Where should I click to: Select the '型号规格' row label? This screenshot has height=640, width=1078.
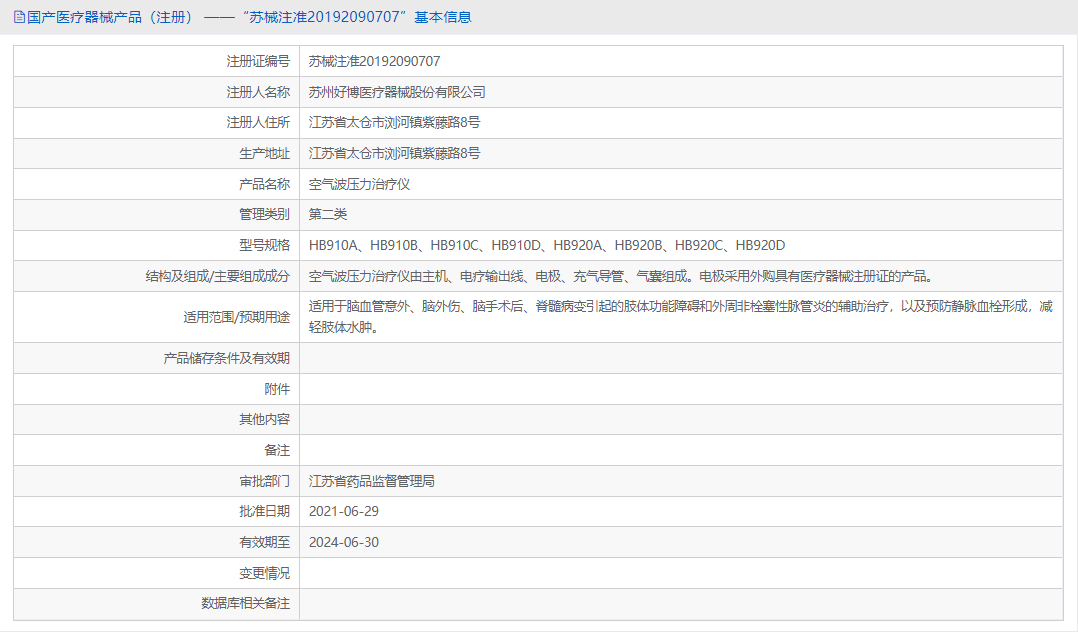(x=265, y=245)
